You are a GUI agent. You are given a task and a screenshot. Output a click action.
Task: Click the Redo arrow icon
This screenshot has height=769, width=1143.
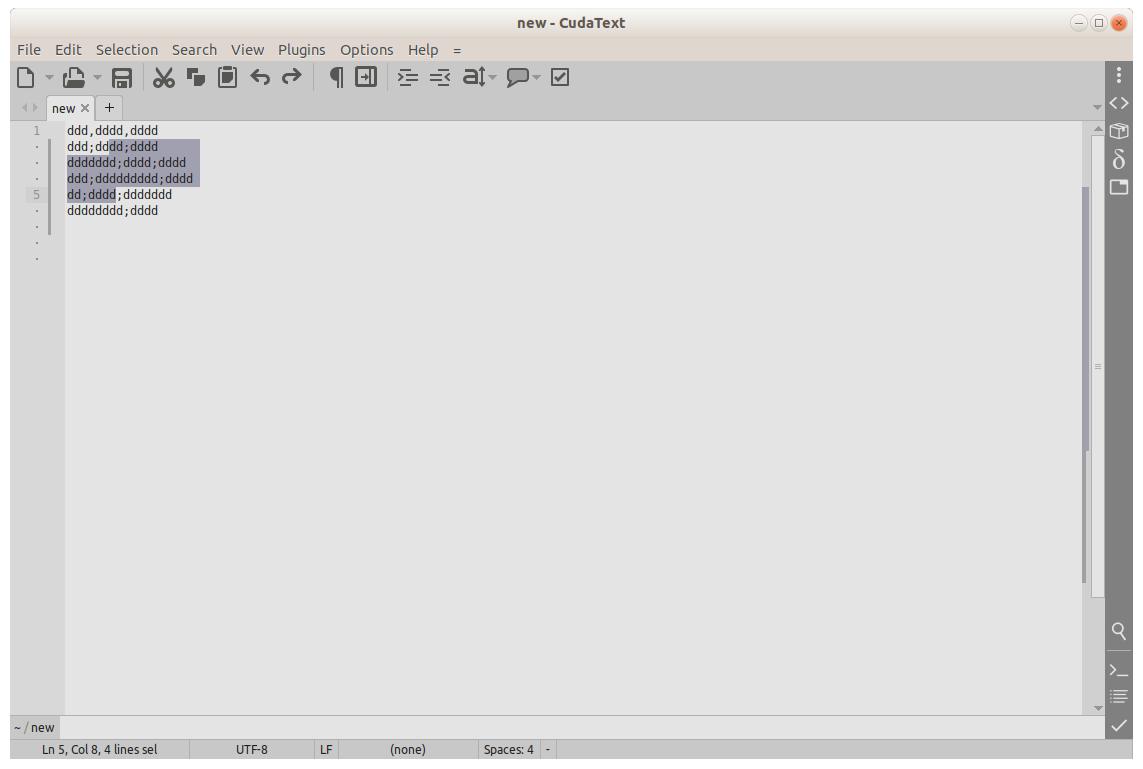(291, 78)
